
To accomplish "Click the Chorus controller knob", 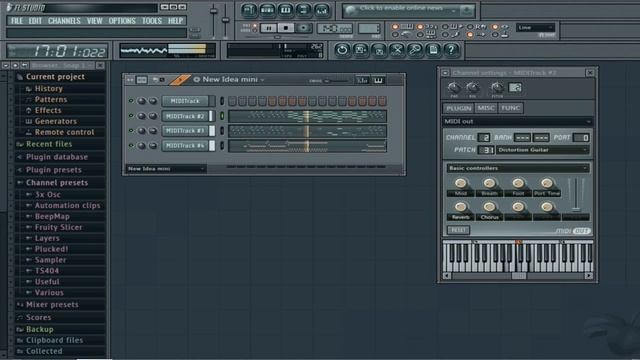I will 489,207.
